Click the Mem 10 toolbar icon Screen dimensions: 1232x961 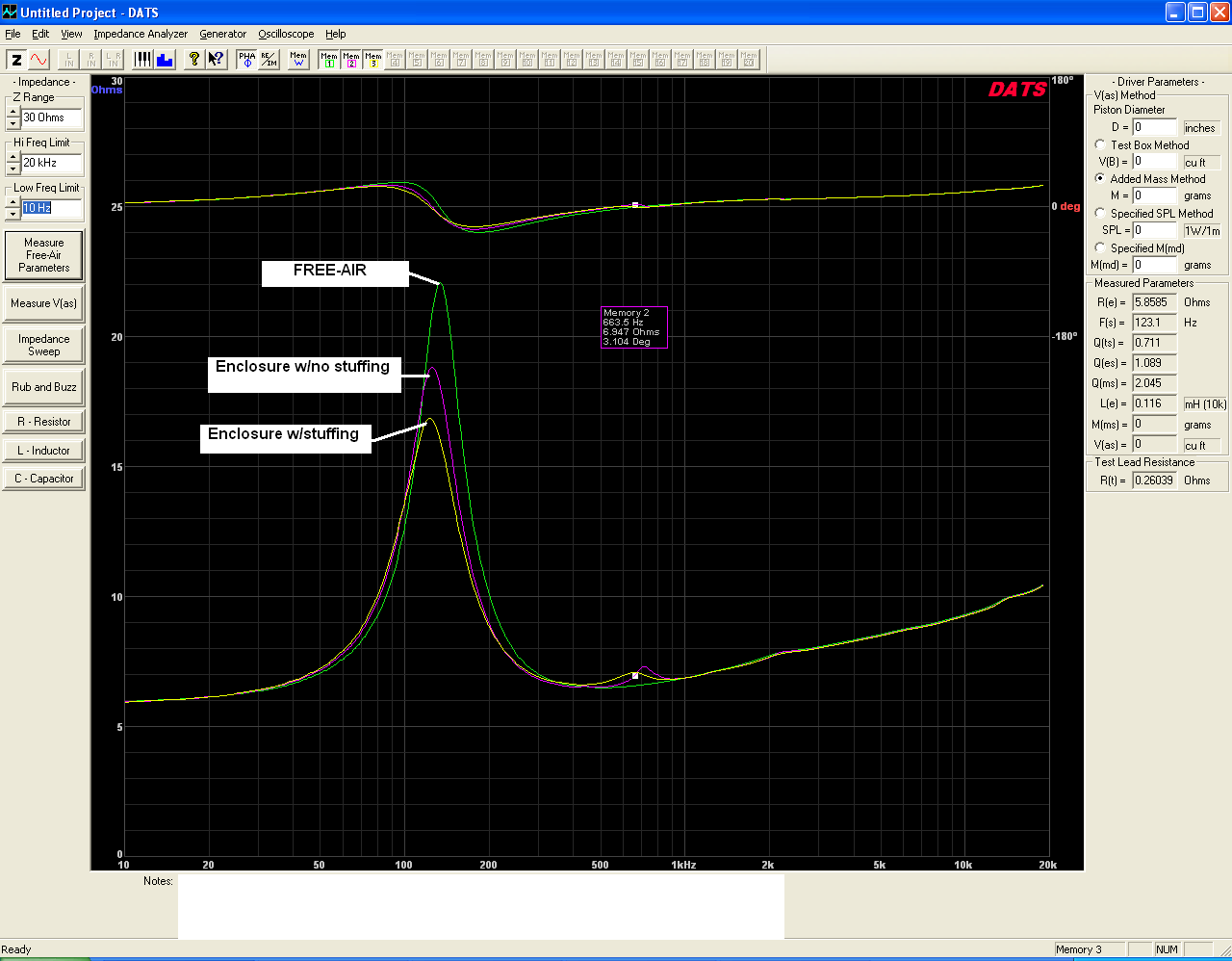(x=528, y=60)
